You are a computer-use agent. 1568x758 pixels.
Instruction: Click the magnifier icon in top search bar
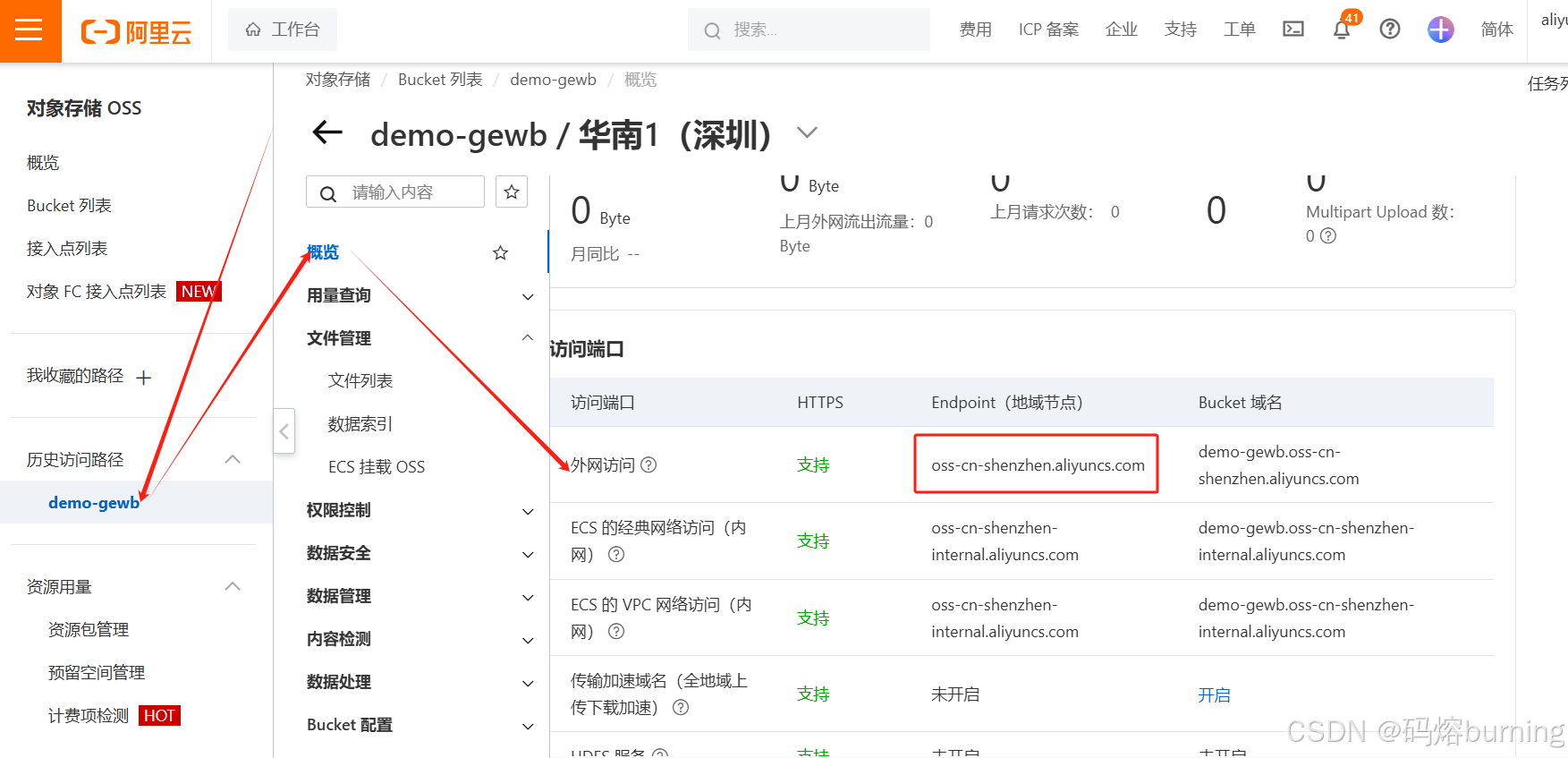712,31
